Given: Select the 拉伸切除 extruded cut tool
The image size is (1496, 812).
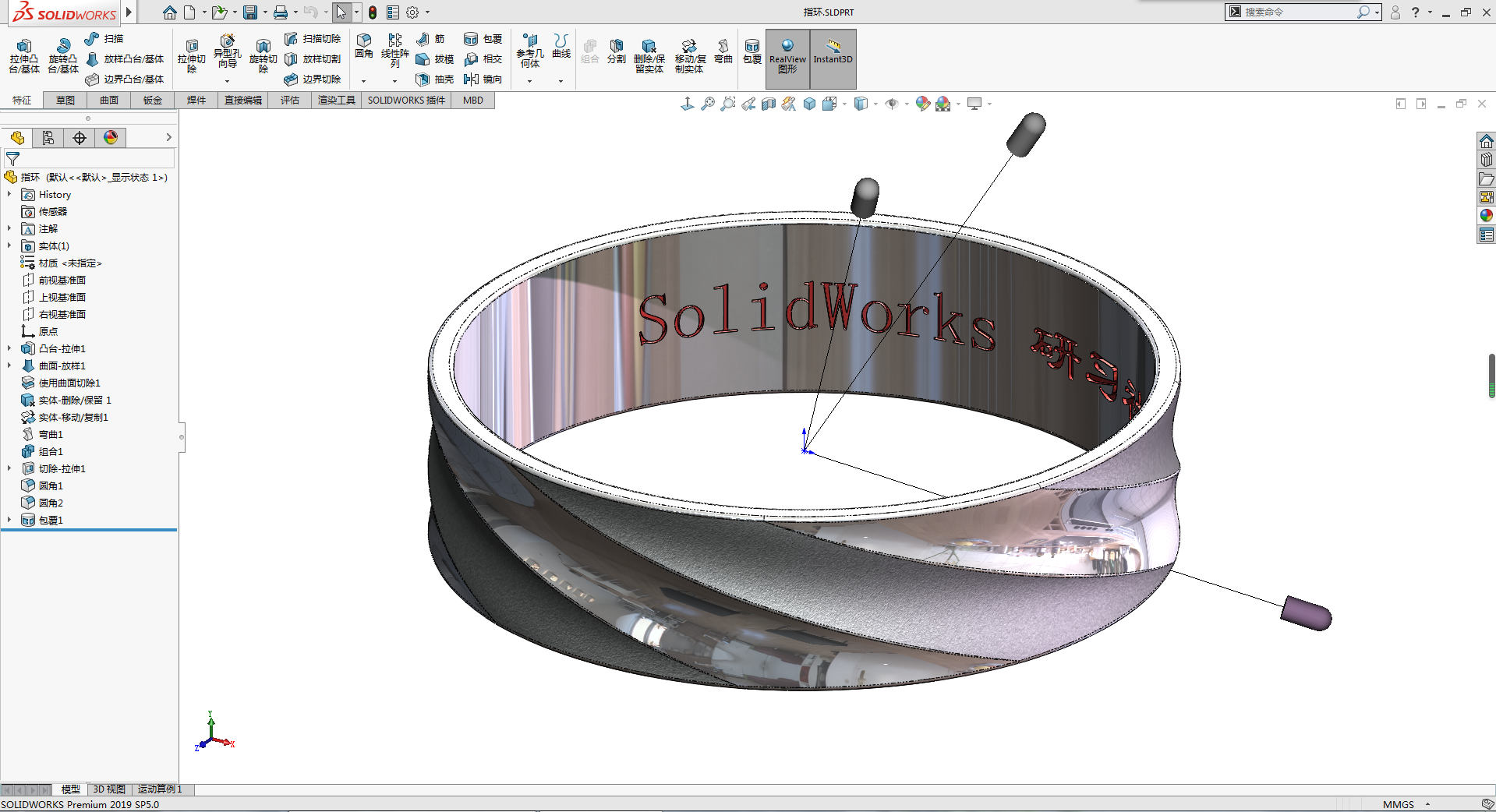Looking at the screenshot, I should (x=191, y=55).
